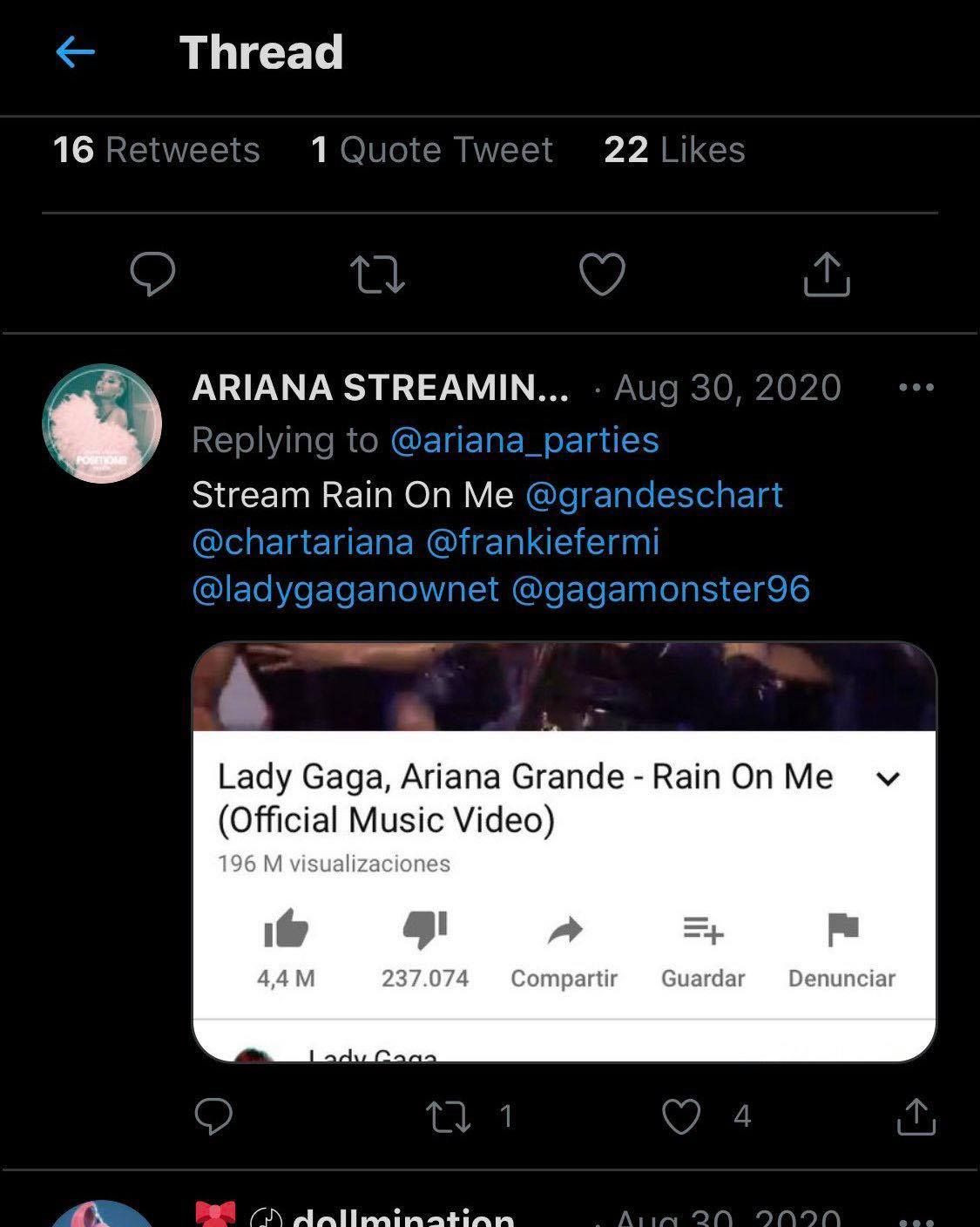Open more options for ARIANA STREAMIN tweet
The height and width of the screenshot is (1227, 980).
tap(916, 388)
